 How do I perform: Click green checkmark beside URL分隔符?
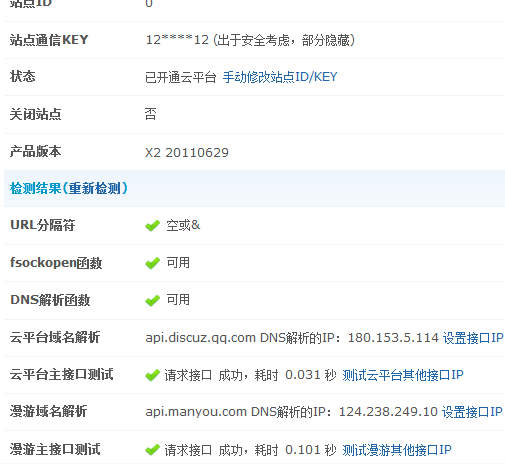pos(153,226)
